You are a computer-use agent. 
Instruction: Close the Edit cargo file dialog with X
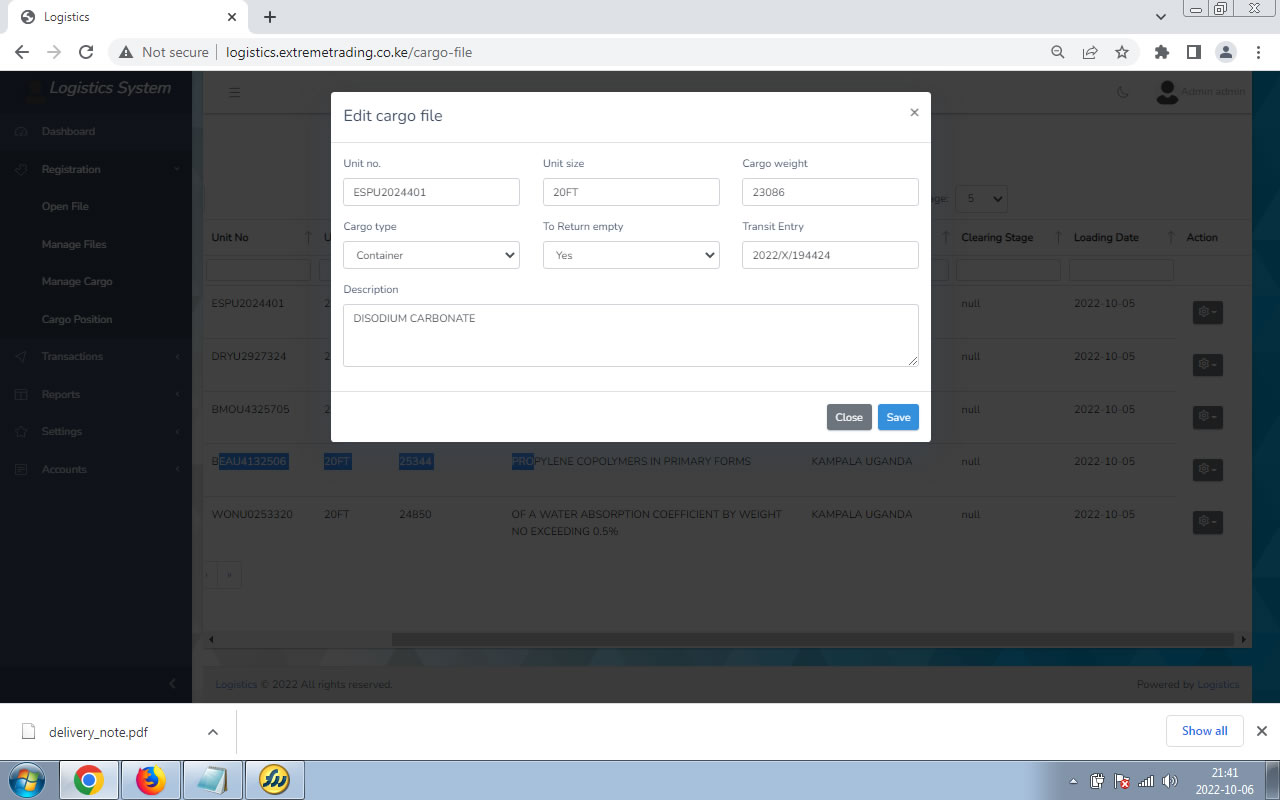point(914,113)
